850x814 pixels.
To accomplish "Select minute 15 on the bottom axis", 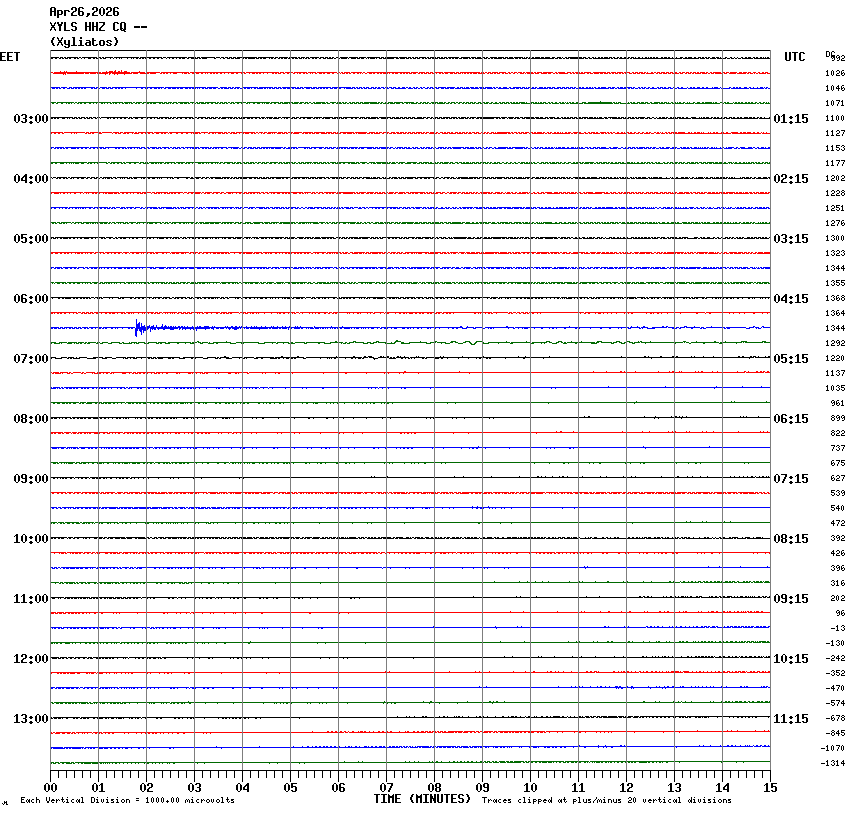I will (x=770, y=787).
